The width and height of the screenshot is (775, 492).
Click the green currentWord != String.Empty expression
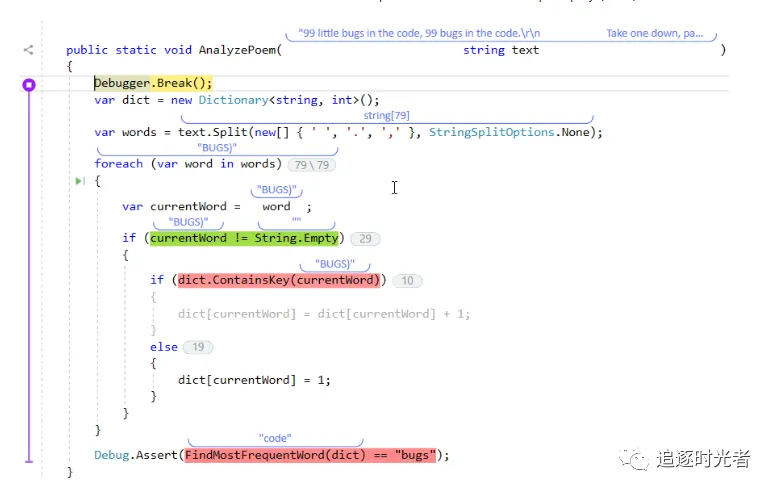tap(245, 238)
